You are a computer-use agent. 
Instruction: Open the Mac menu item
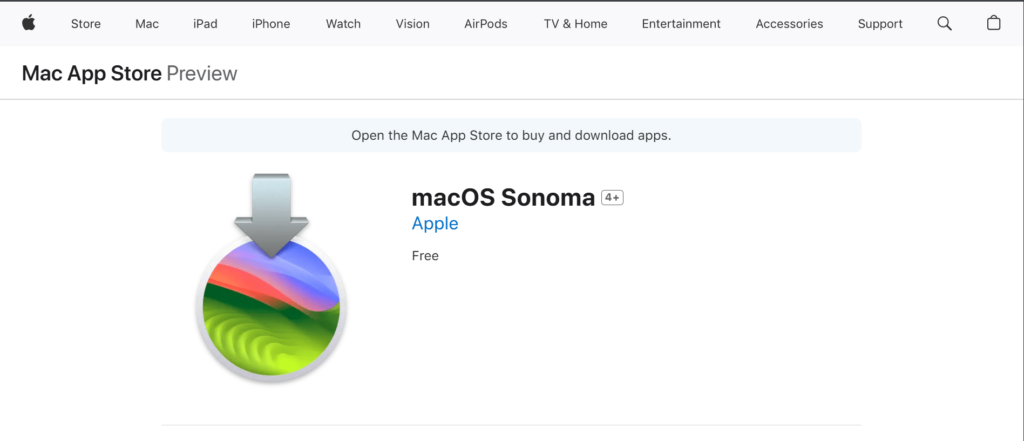click(147, 24)
